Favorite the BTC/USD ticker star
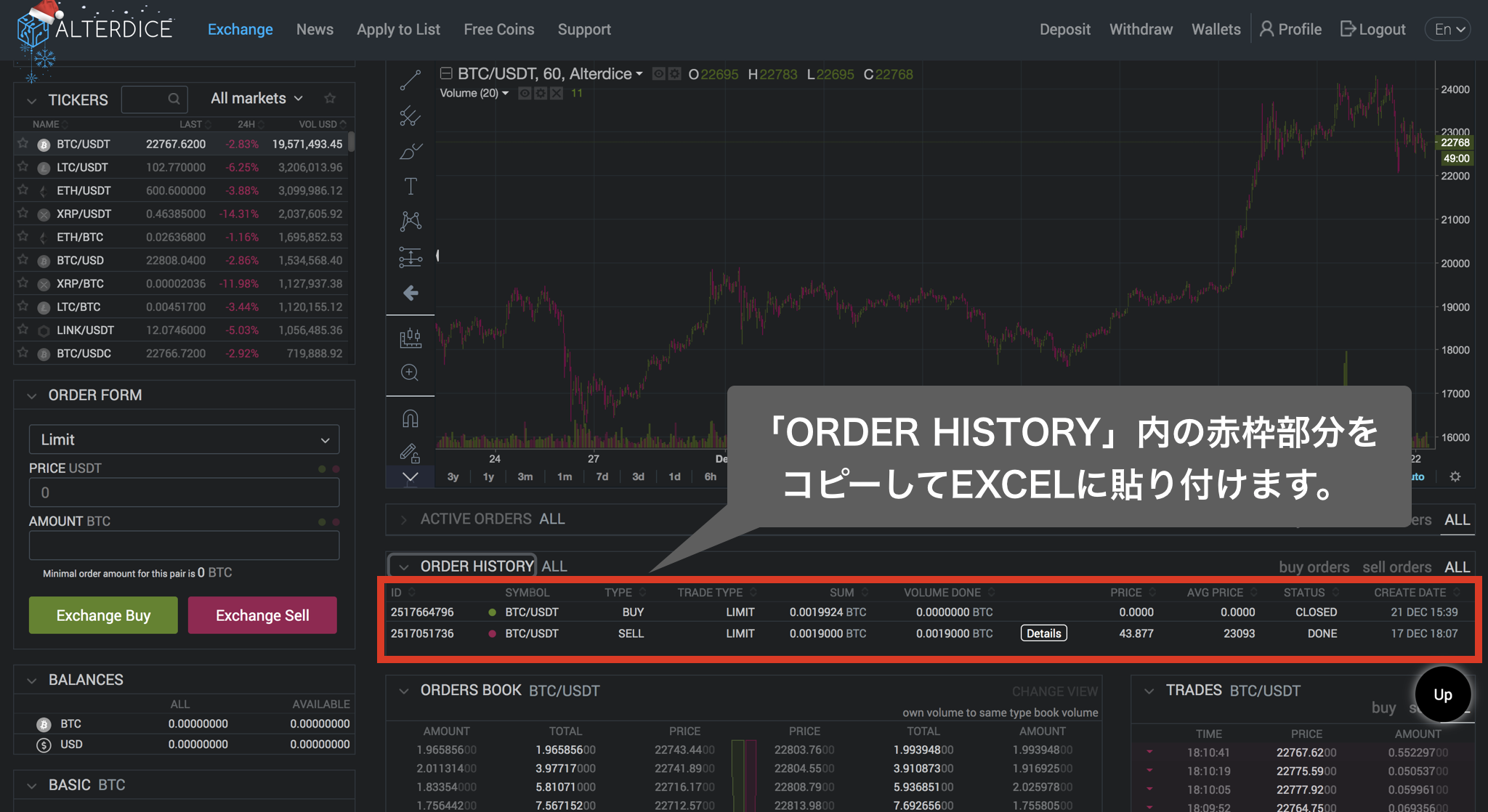This screenshot has width=1488, height=812. (23, 259)
